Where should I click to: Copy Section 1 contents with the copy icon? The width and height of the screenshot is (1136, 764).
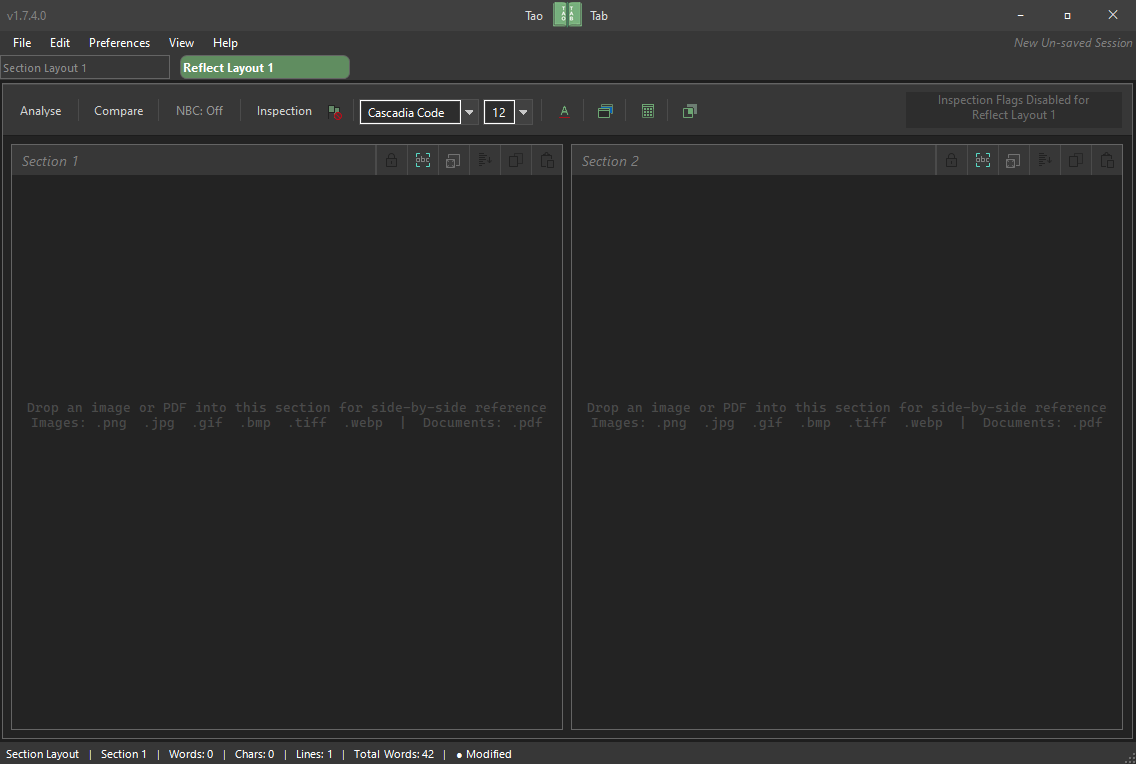(516, 161)
